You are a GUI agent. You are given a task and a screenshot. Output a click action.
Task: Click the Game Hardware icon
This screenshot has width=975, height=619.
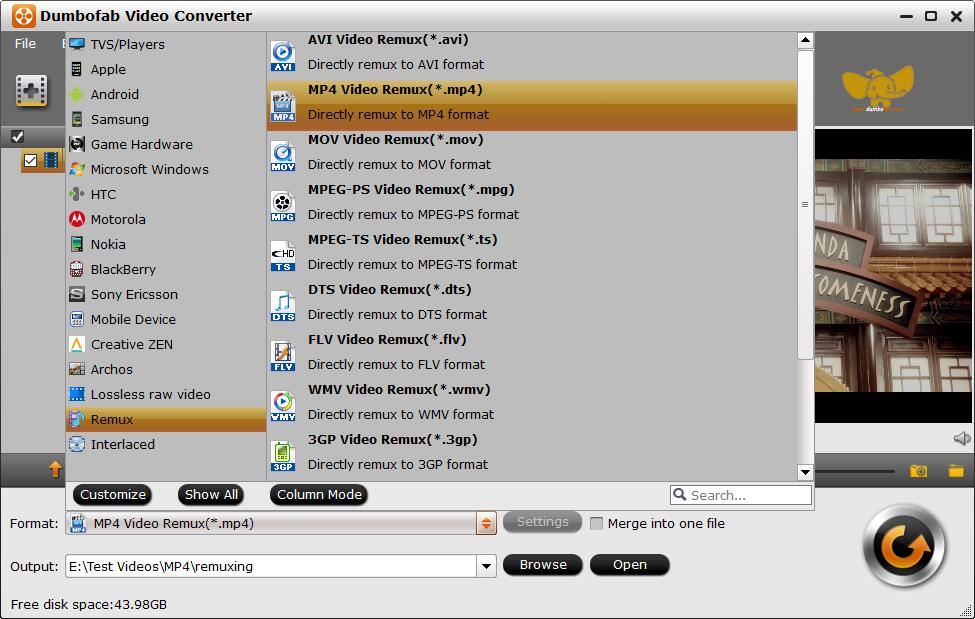tap(76, 144)
